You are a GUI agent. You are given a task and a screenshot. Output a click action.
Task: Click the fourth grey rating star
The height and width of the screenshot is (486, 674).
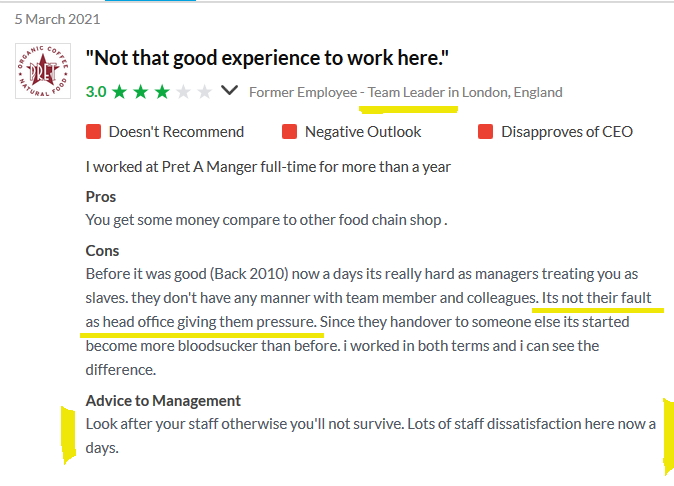coord(183,92)
